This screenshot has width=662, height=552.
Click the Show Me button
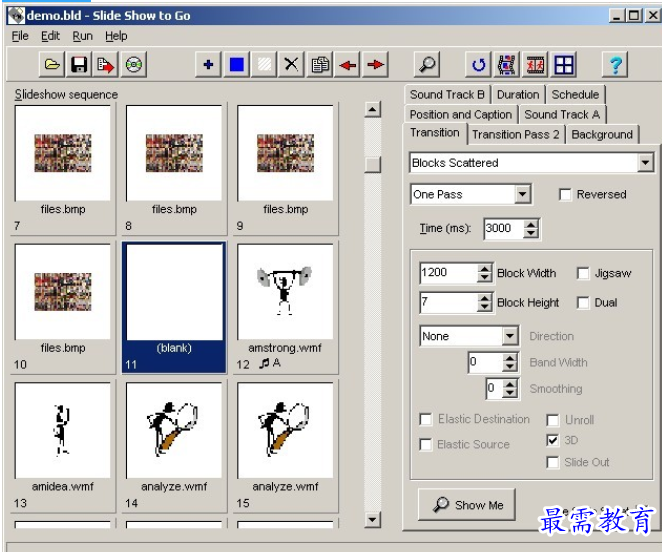[x=467, y=505]
